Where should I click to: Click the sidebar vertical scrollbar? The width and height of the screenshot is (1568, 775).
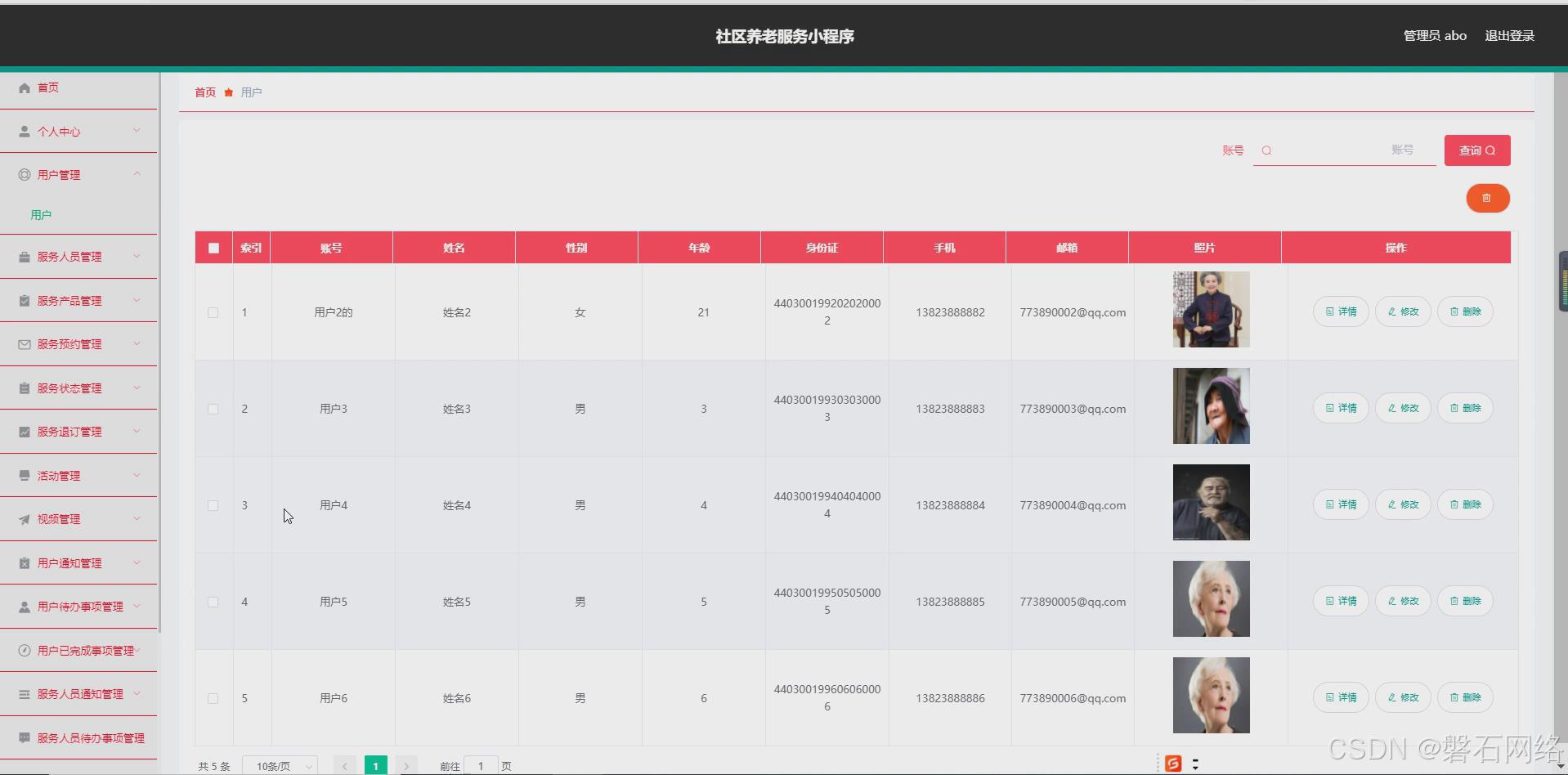click(159, 352)
